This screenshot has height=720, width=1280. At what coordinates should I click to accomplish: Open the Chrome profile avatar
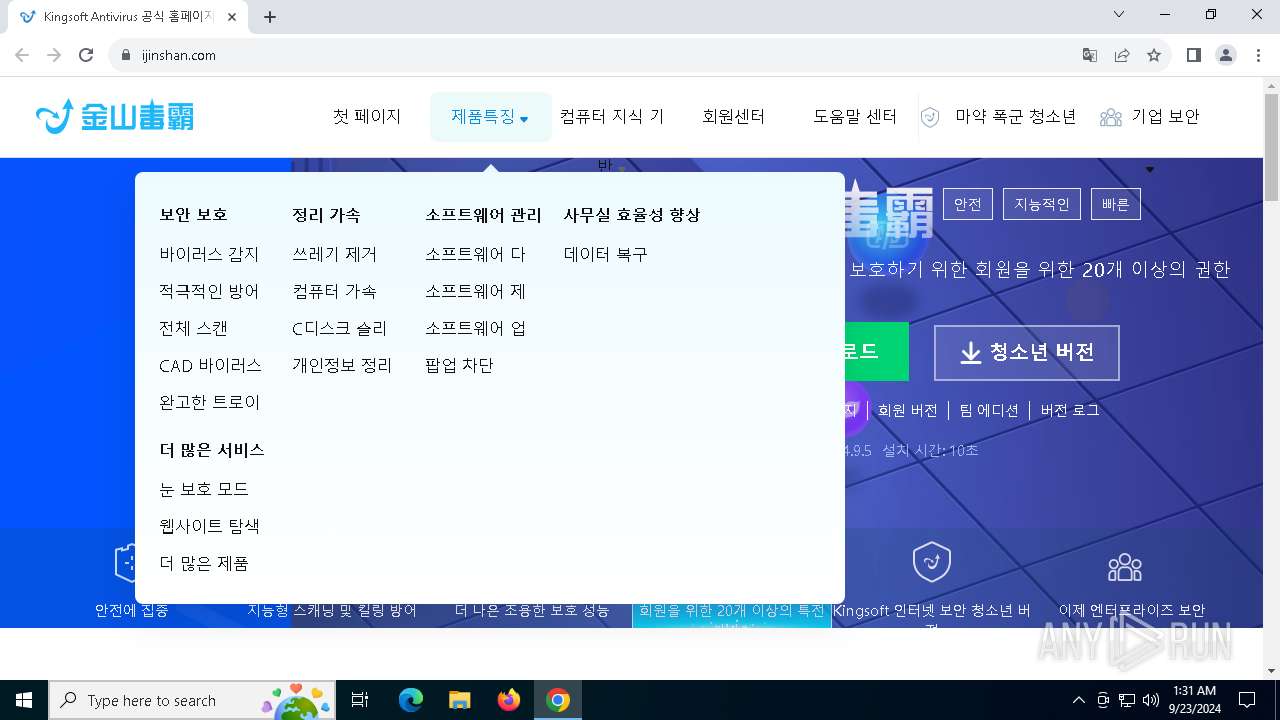pyautogui.click(x=1226, y=55)
